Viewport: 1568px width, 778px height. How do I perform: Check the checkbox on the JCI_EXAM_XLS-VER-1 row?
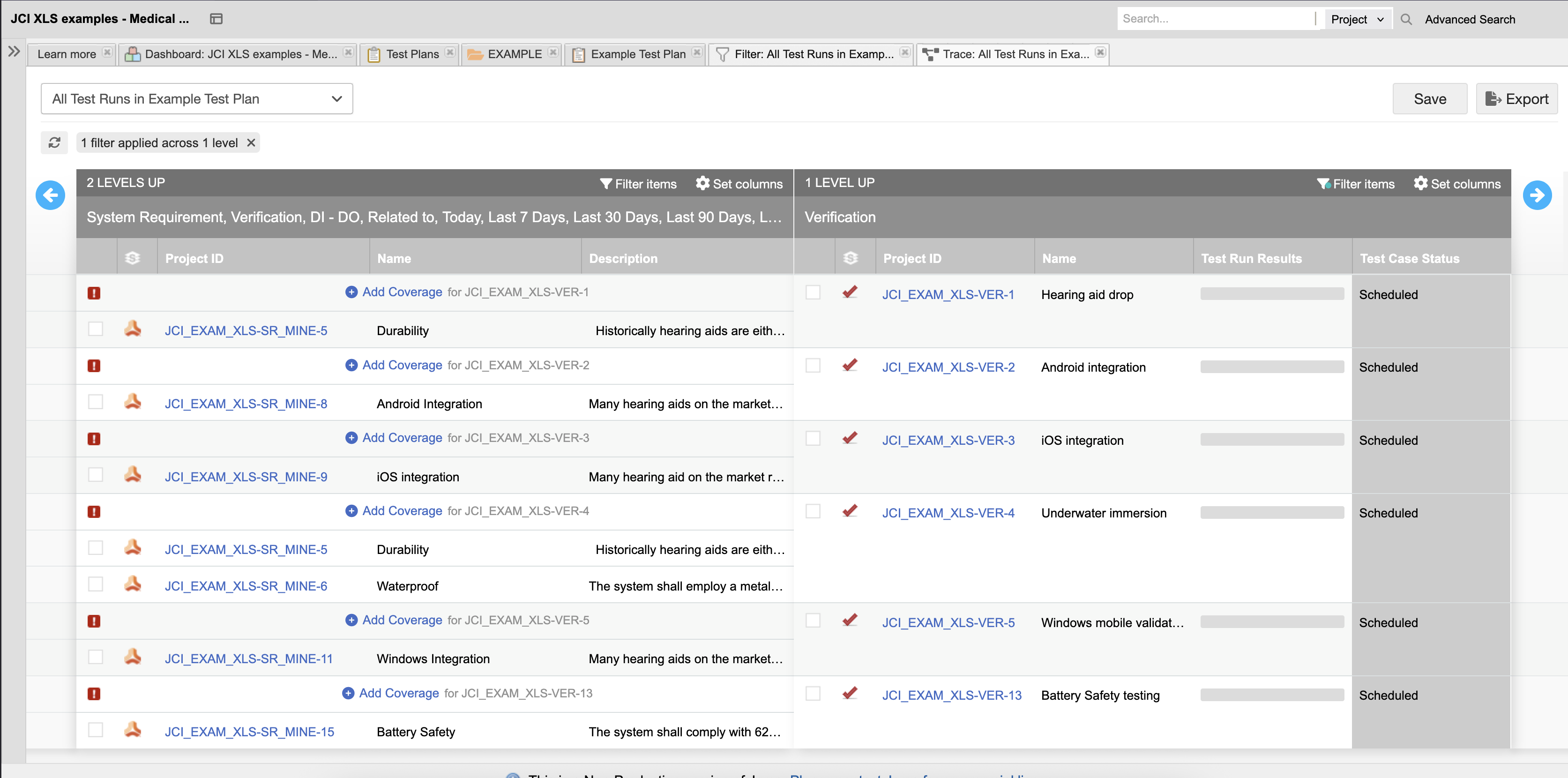pyautogui.click(x=813, y=292)
